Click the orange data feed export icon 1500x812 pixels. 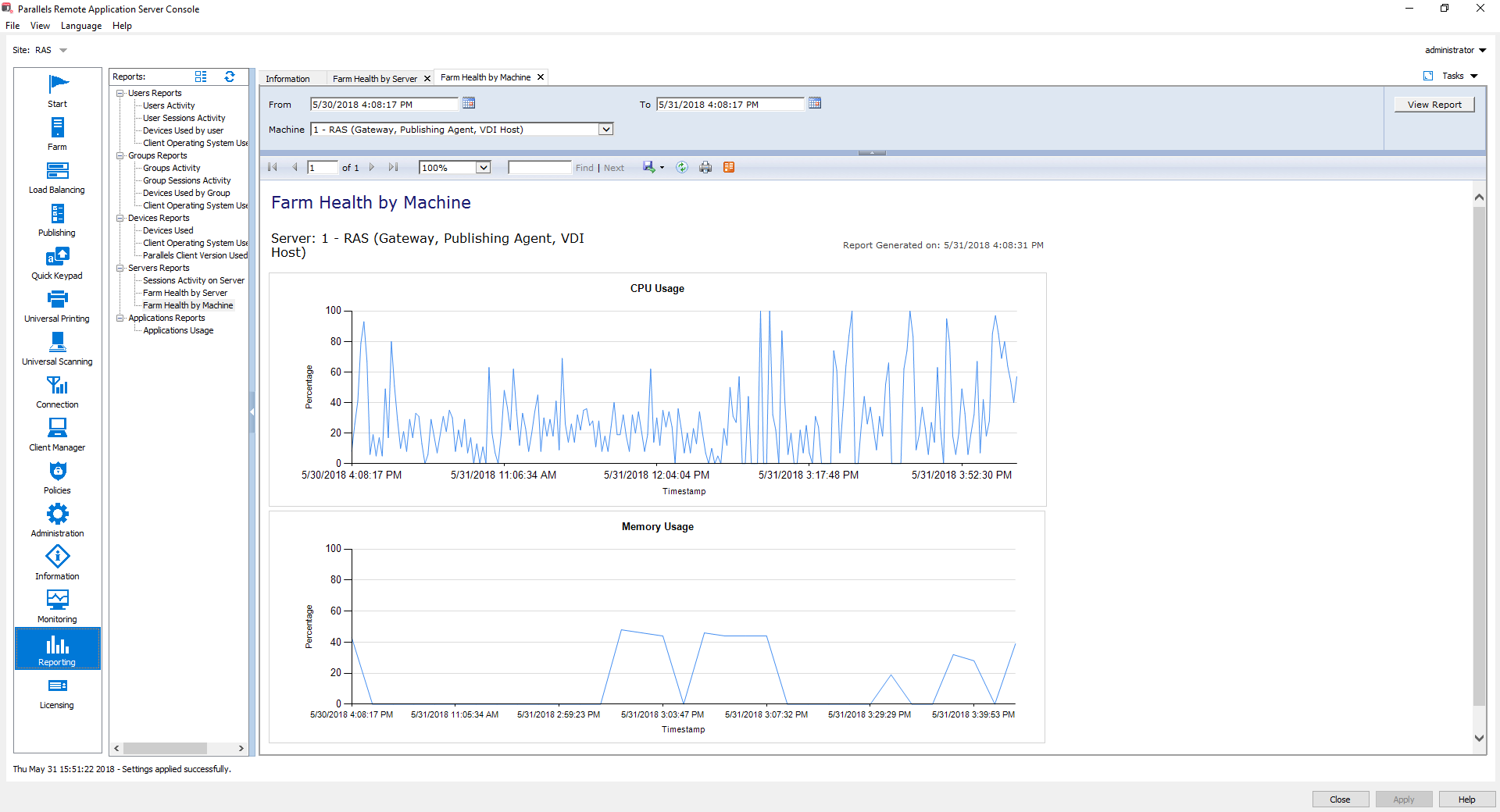click(x=729, y=167)
